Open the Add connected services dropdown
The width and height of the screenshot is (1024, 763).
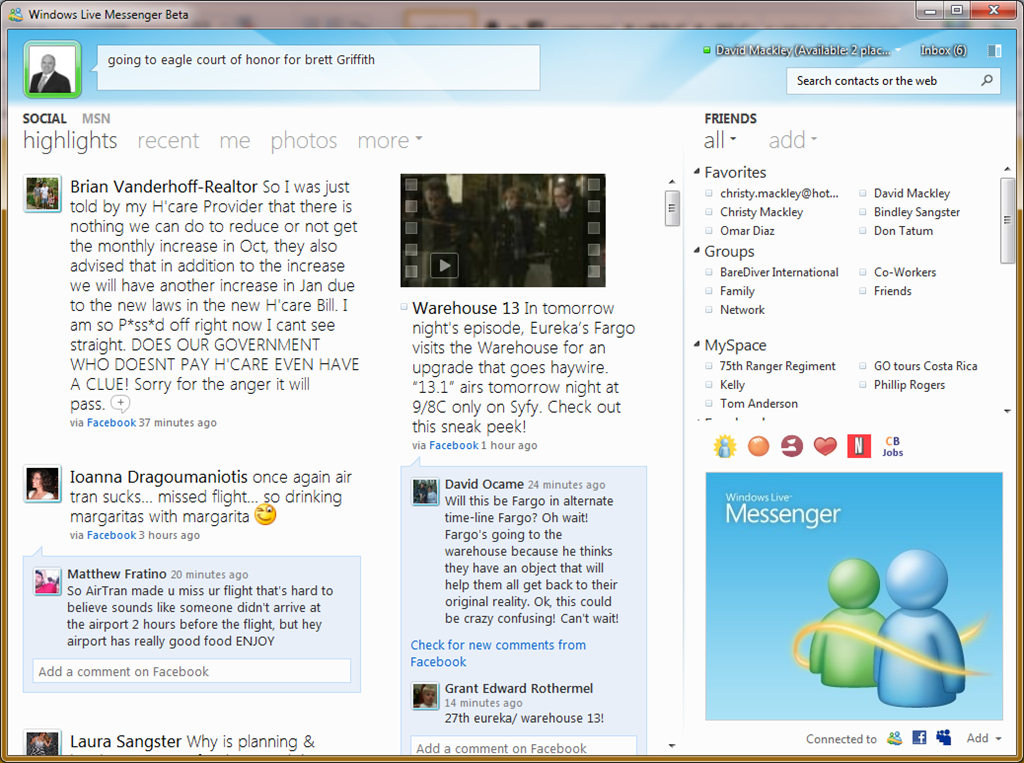point(984,738)
